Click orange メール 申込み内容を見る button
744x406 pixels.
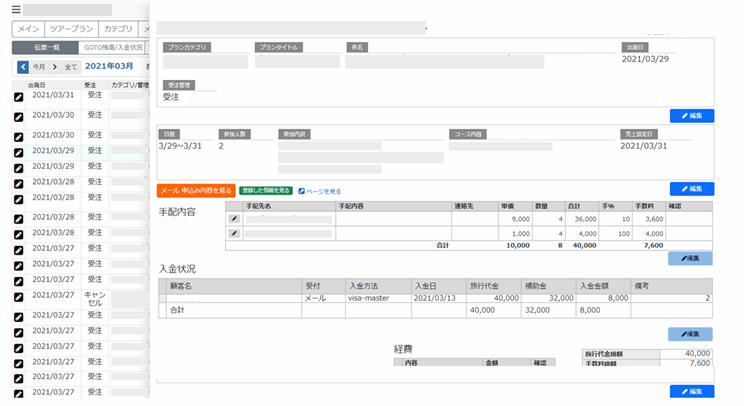tap(196, 190)
